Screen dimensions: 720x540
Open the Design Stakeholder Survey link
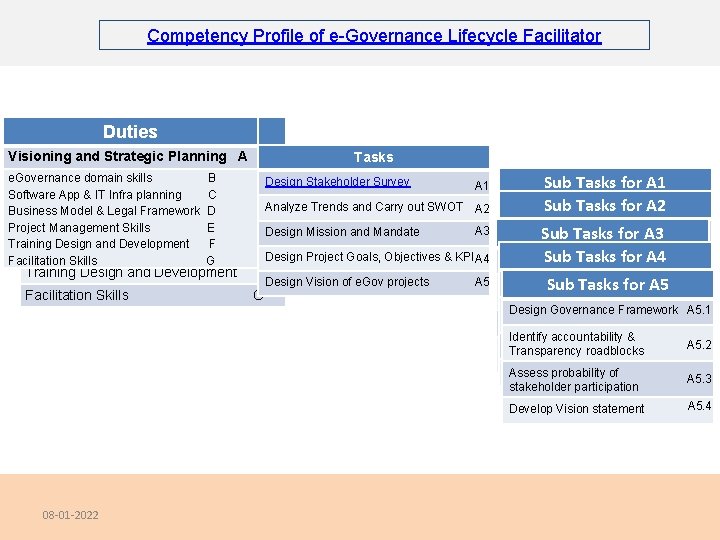[x=338, y=182]
